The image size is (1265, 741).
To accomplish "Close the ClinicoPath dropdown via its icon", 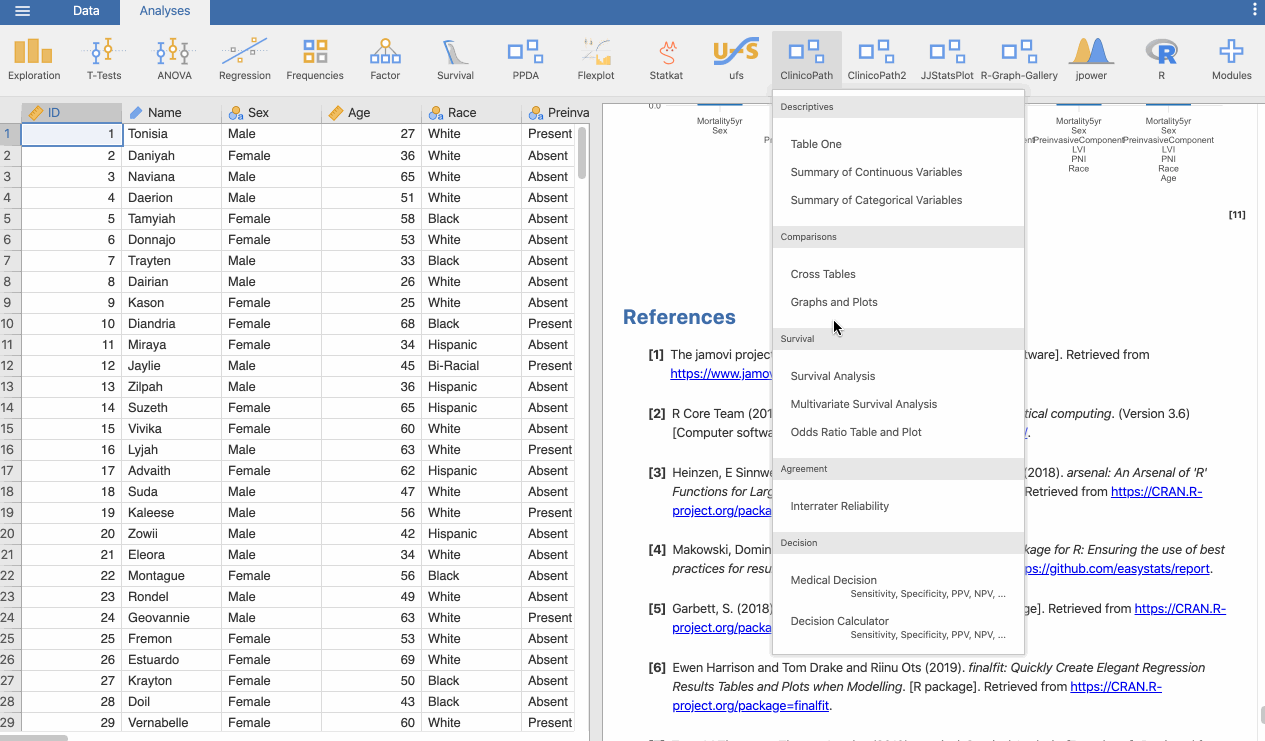I will [x=807, y=59].
